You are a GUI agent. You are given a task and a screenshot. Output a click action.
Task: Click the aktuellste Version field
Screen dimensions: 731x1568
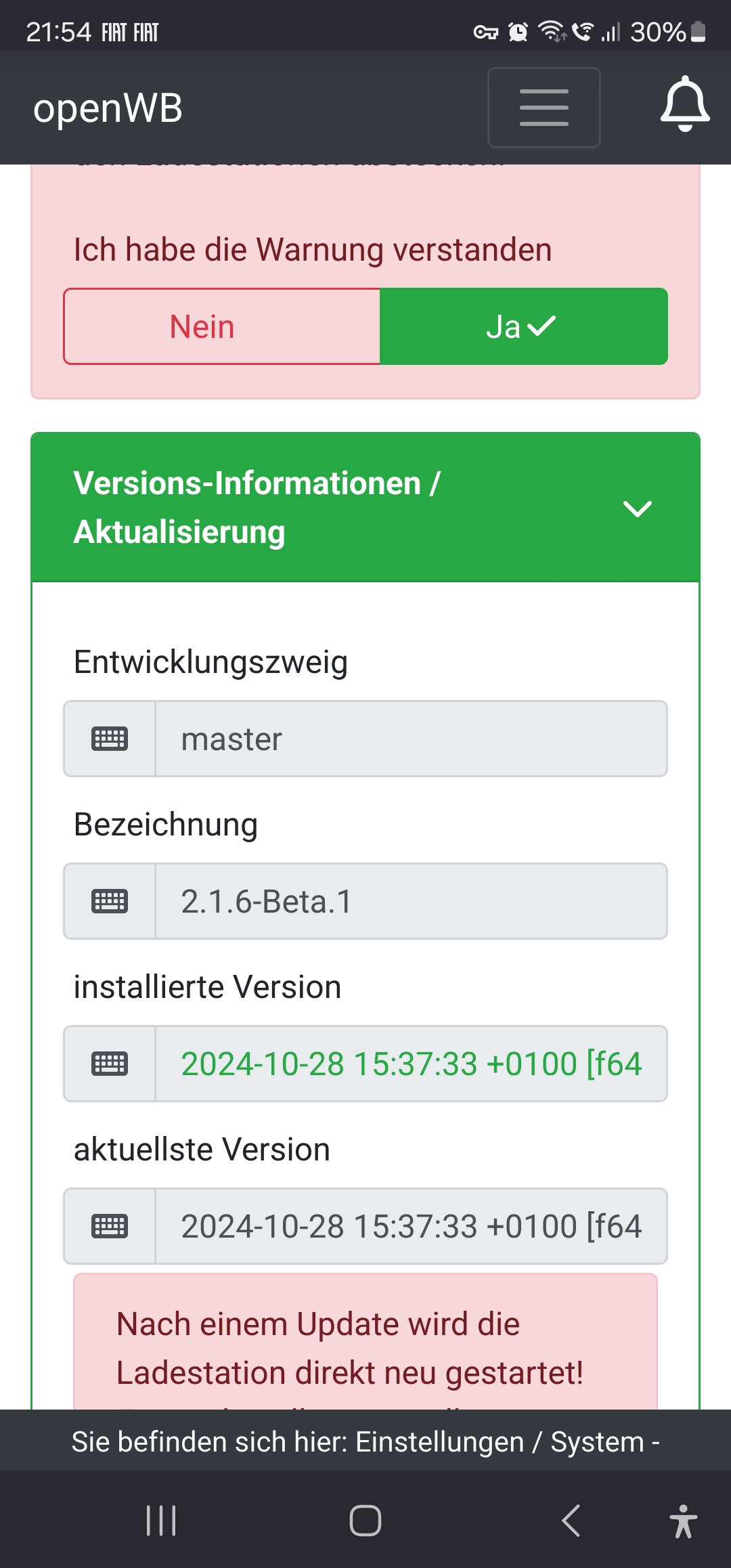pos(410,1226)
